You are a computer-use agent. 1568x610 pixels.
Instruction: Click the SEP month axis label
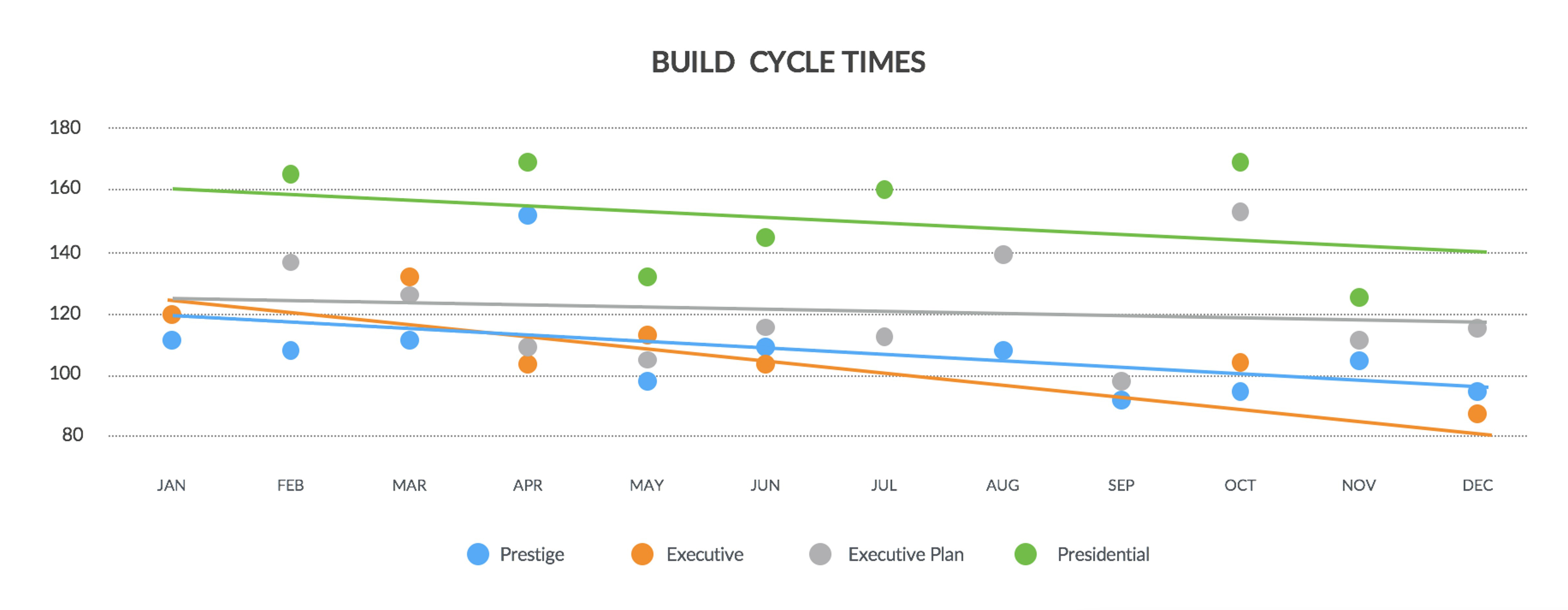click(x=1121, y=485)
